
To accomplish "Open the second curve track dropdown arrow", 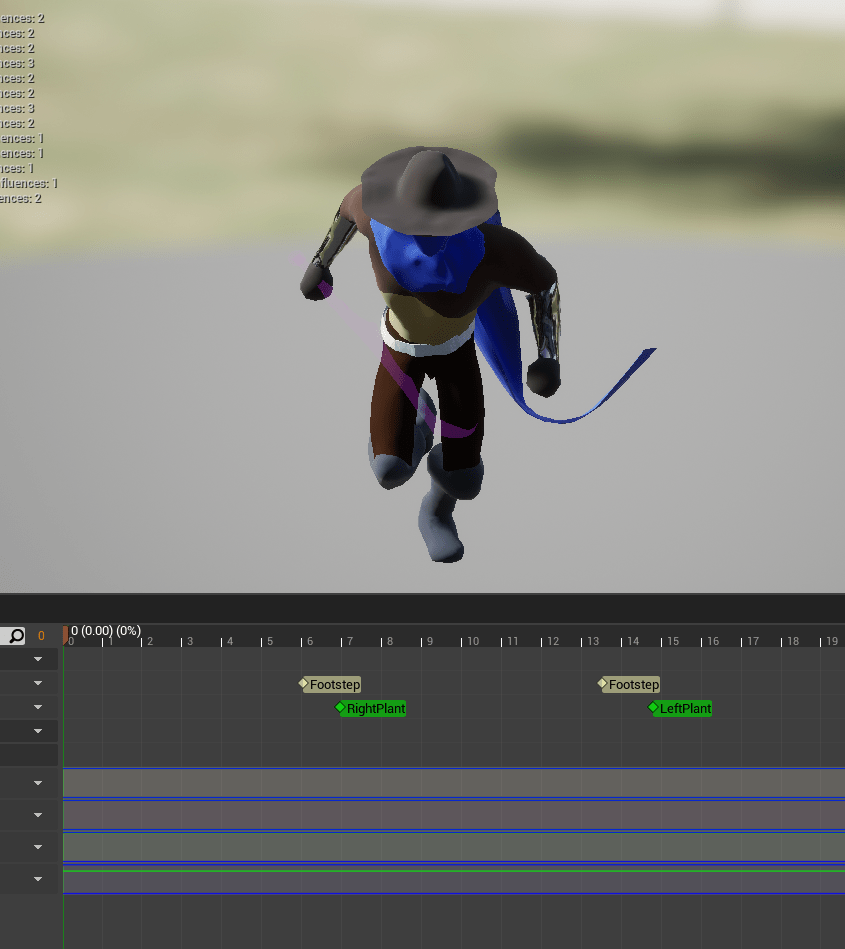I will click(x=38, y=815).
